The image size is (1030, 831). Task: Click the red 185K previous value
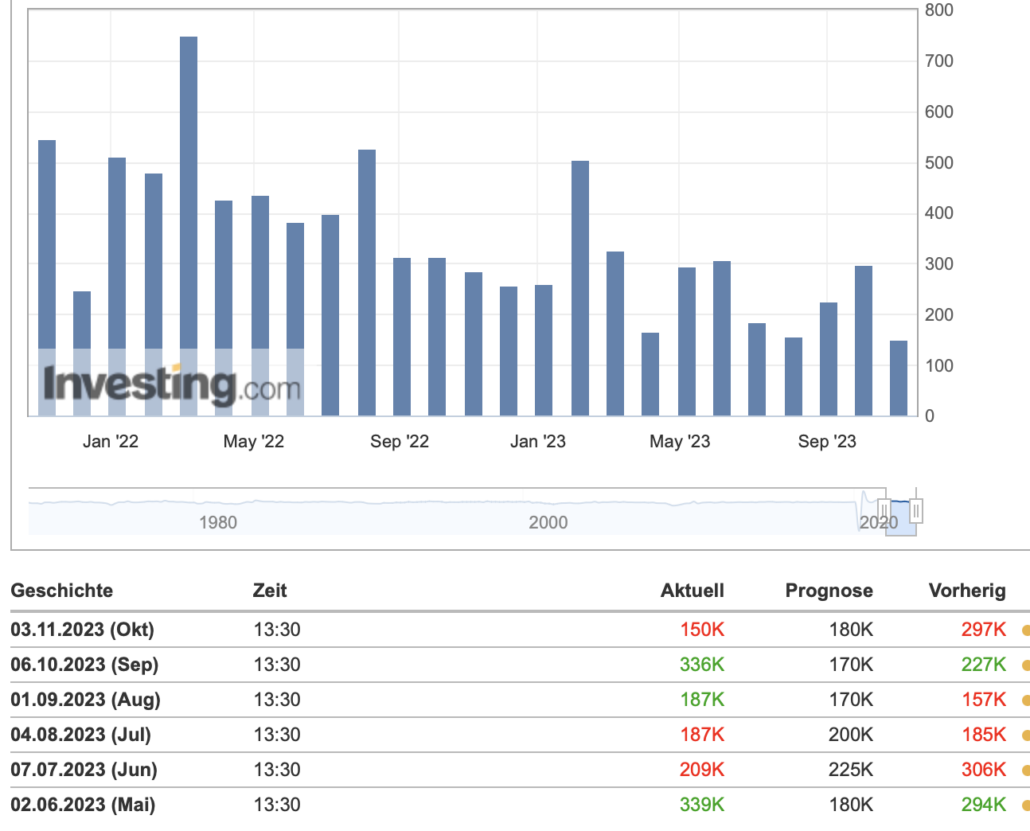point(983,734)
